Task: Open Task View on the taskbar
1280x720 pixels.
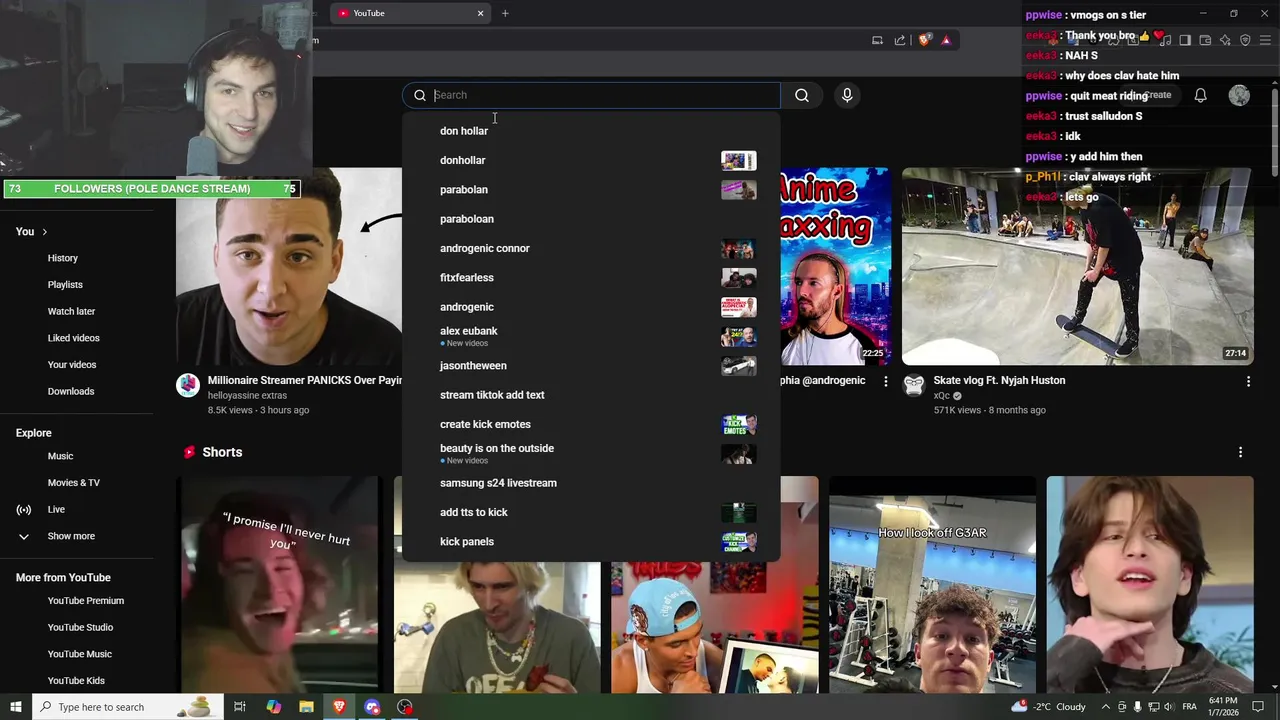Action: [240, 707]
